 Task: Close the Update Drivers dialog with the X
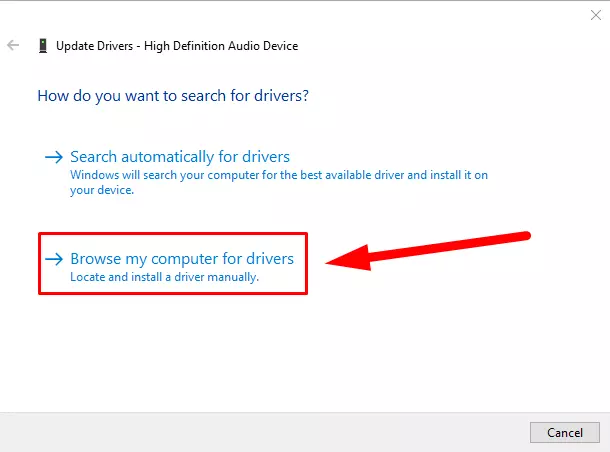pyautogui.click(x=596, y=15)
